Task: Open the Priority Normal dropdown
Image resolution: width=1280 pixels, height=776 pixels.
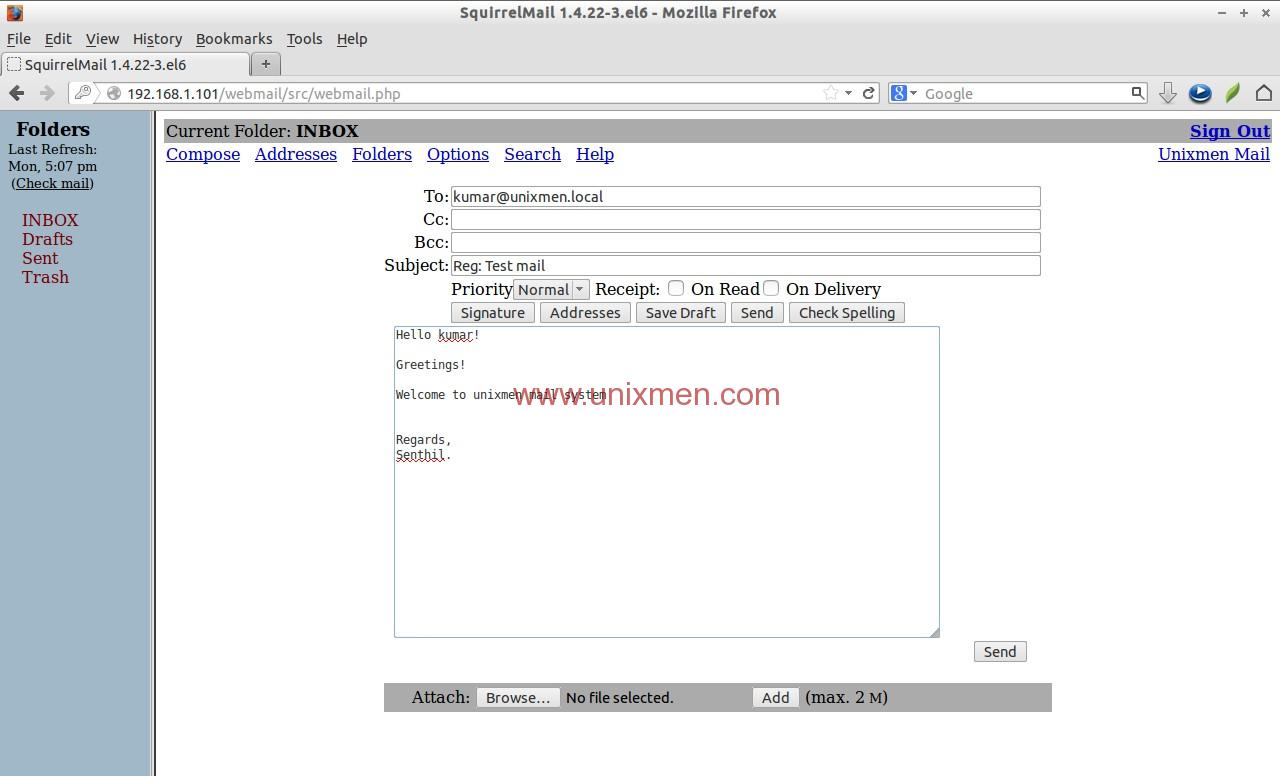Action: 551,289
